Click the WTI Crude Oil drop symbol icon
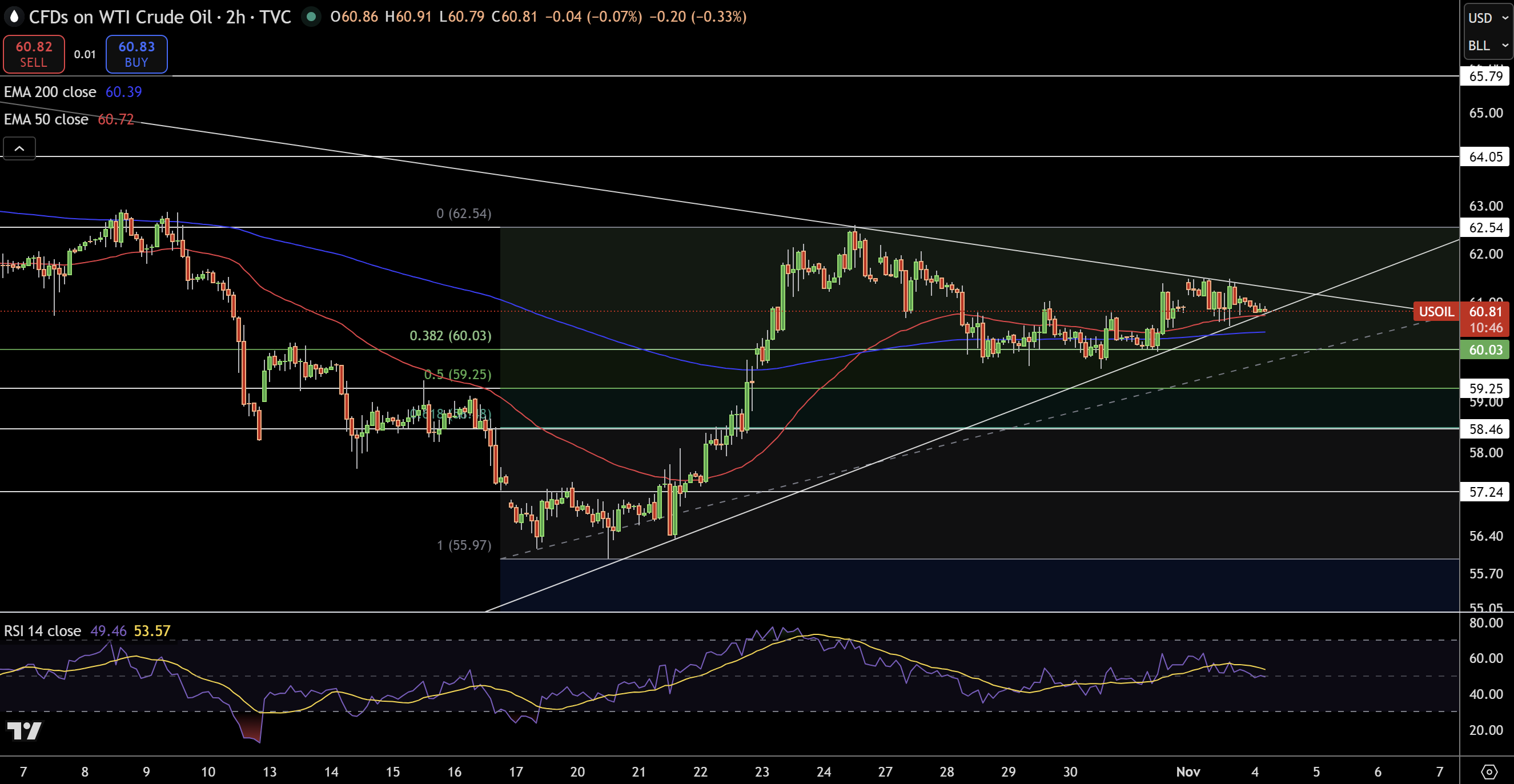 click(x=14, y=17)
